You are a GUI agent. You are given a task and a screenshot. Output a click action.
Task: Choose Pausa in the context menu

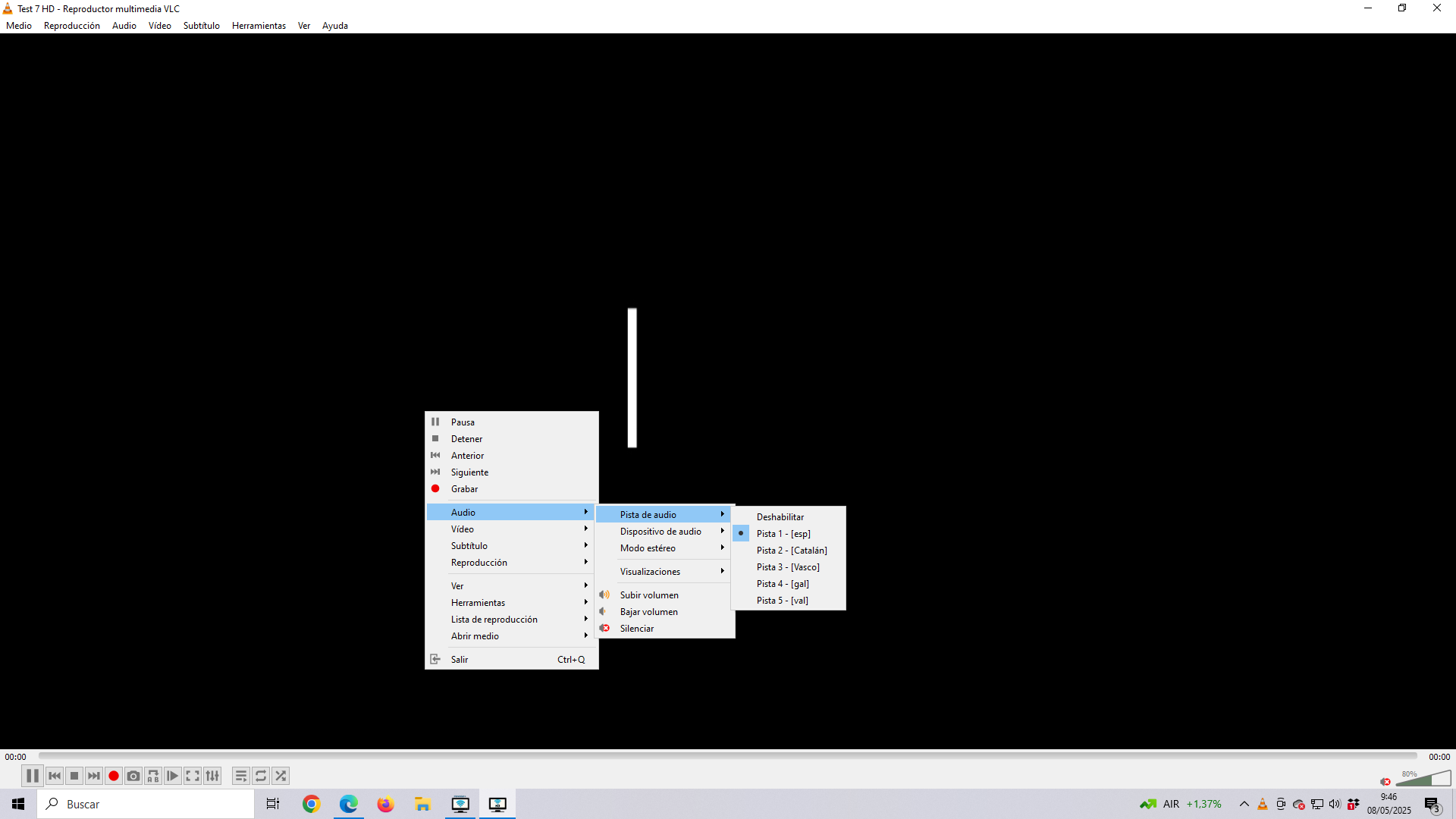click(512, 422)
